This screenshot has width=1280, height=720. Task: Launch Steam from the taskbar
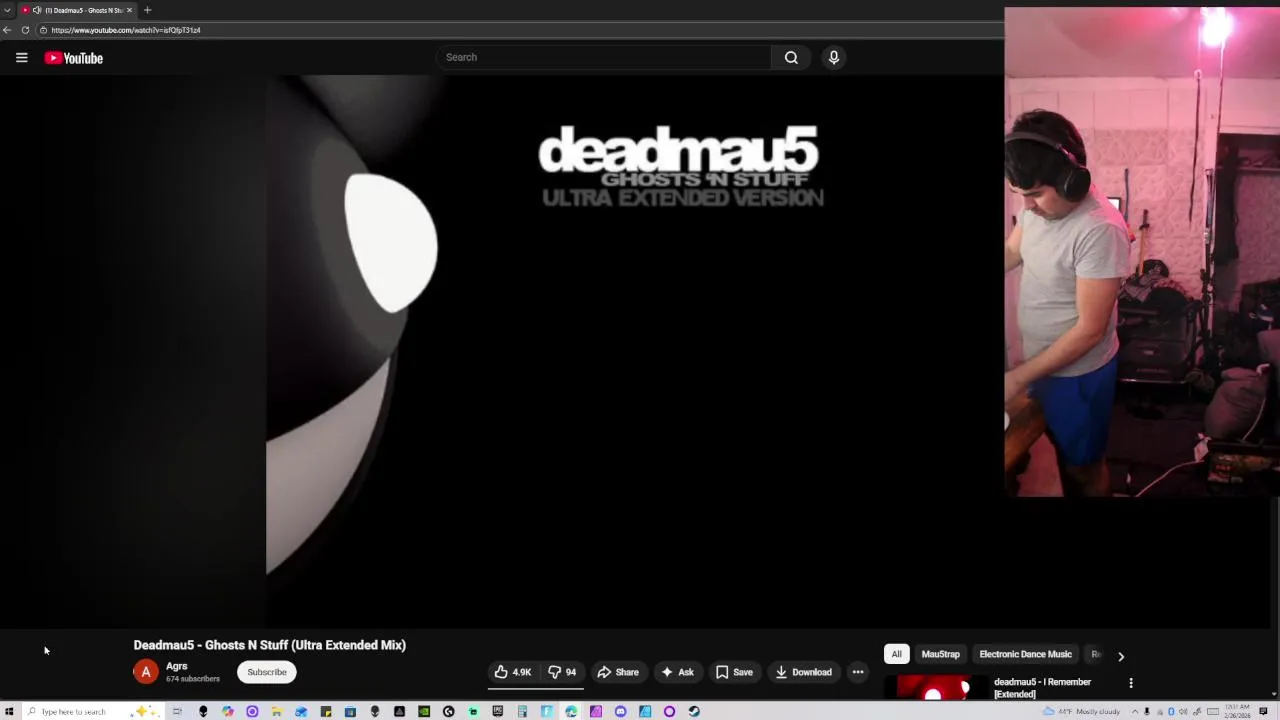pos(694,711)
